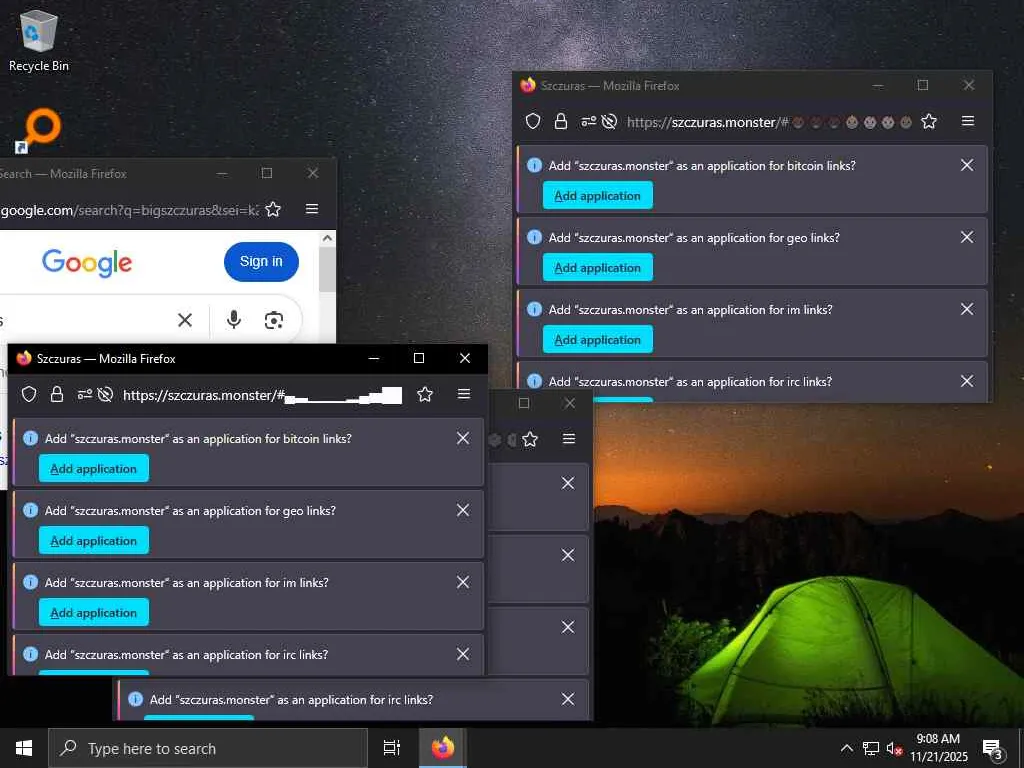Open the orange magnifier desktop shortcut
Image resolution: width=1024 pixels, height=768 pixels.
pyautogui.click(x=39, y=130)
